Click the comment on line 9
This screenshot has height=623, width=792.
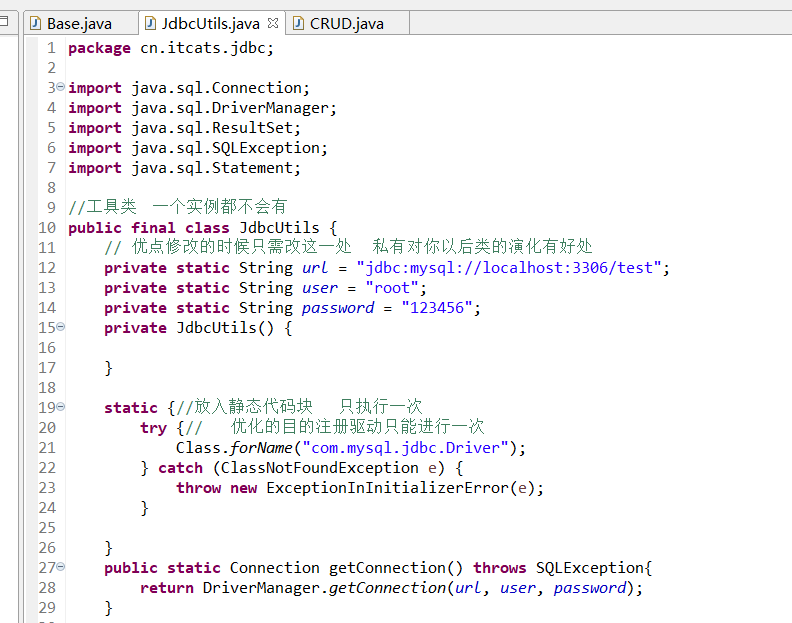[x=178, y=207]
